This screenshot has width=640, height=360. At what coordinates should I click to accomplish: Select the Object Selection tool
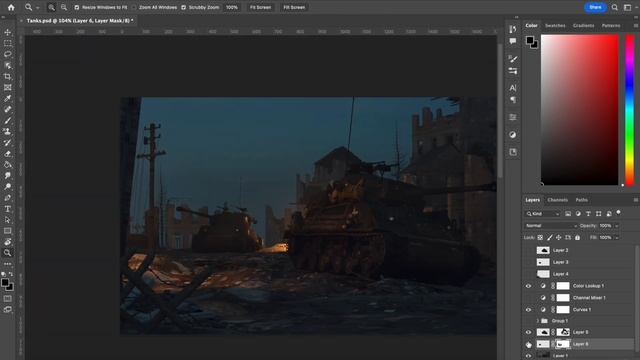point(7,65)
